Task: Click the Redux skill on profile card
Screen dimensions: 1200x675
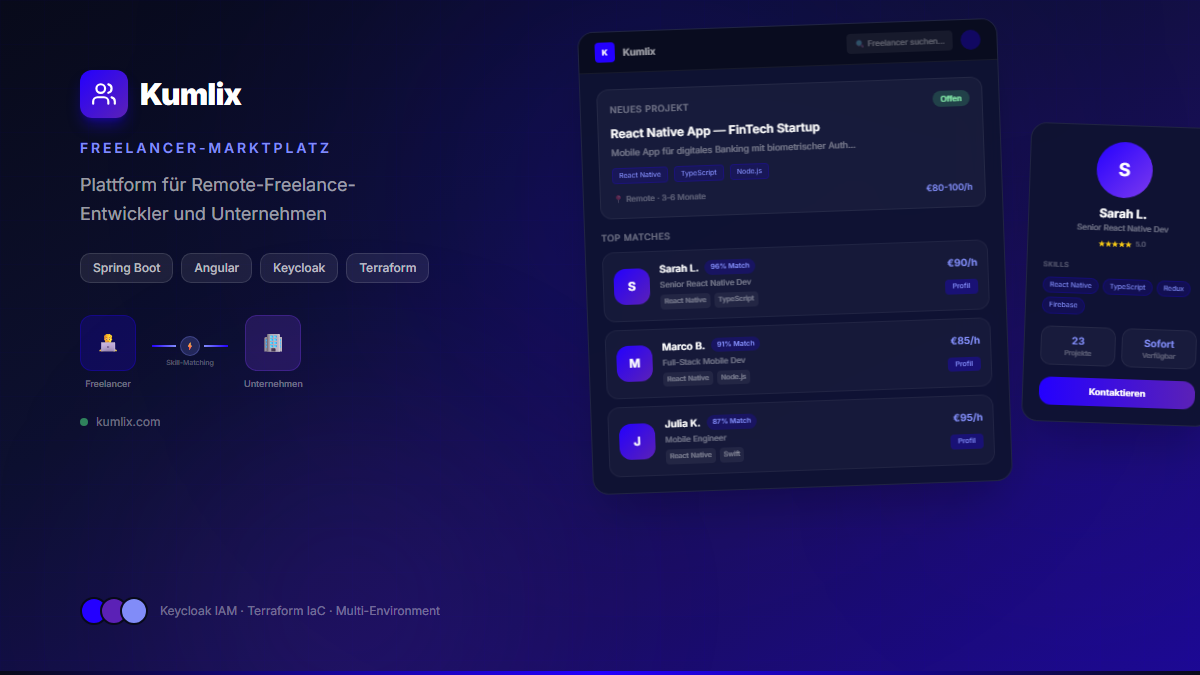Action: click(x=1173, y=288)
